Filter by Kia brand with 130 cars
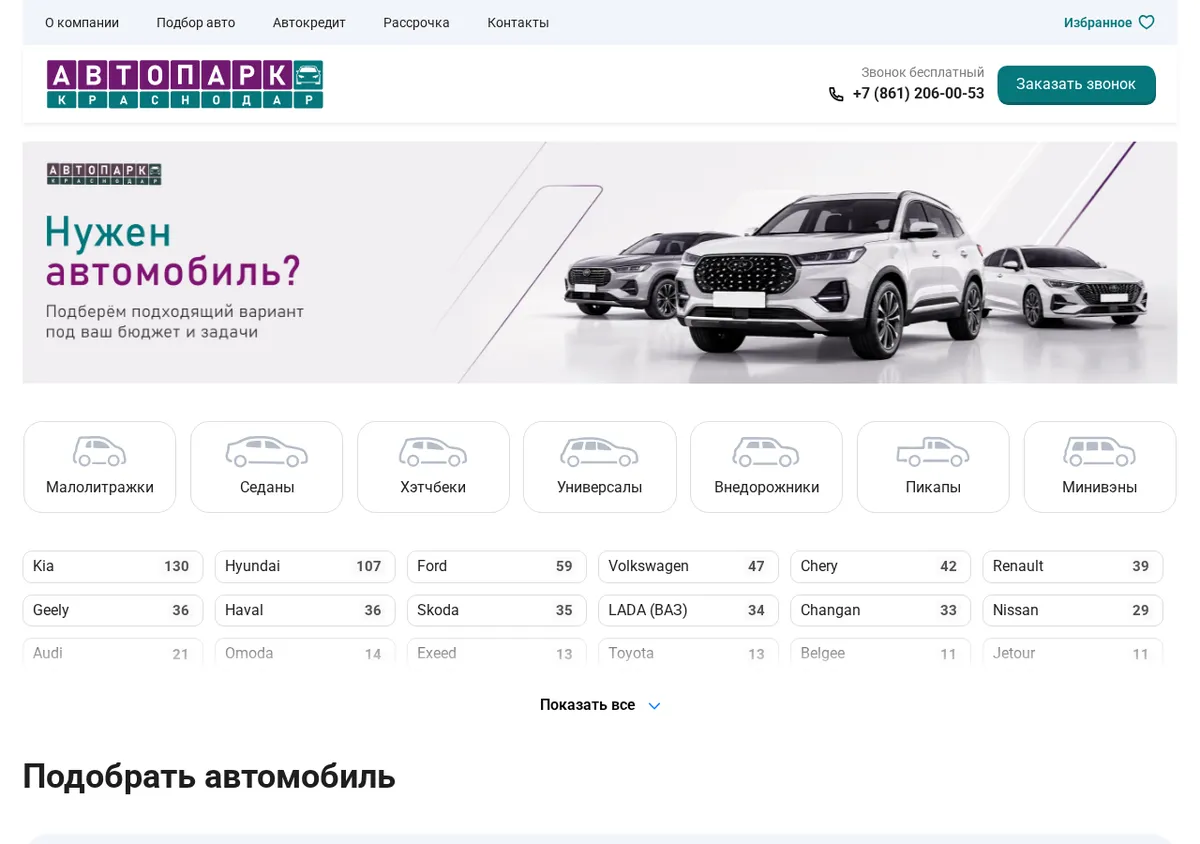 113,567
